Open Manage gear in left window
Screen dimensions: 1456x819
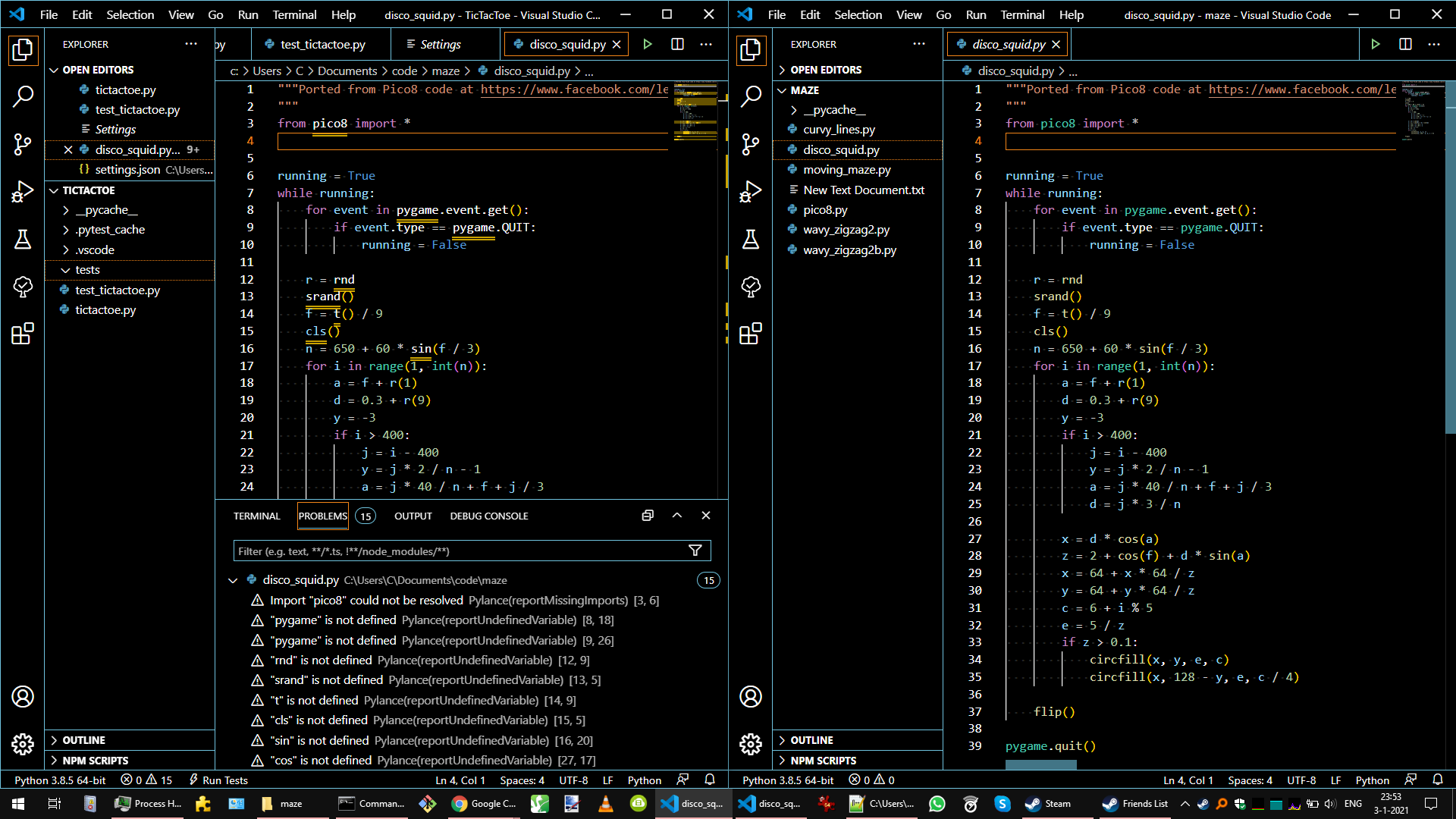coord(23,744)
